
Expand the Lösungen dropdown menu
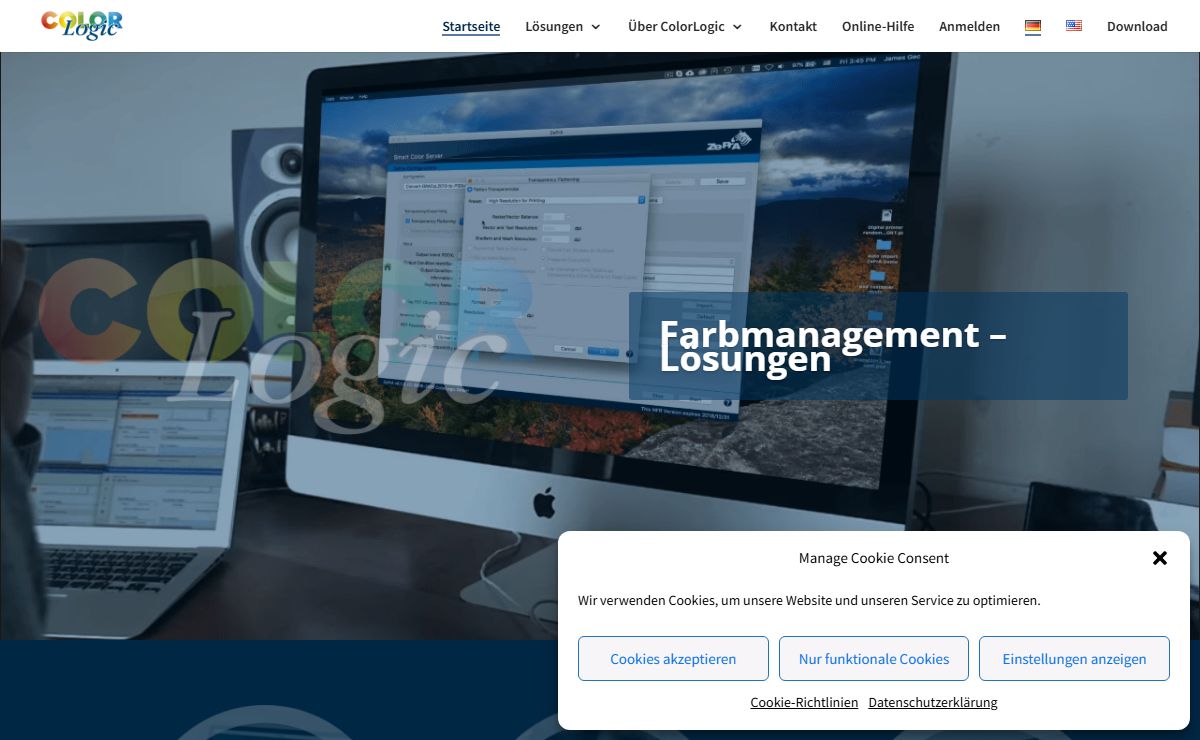coord(563,27)
